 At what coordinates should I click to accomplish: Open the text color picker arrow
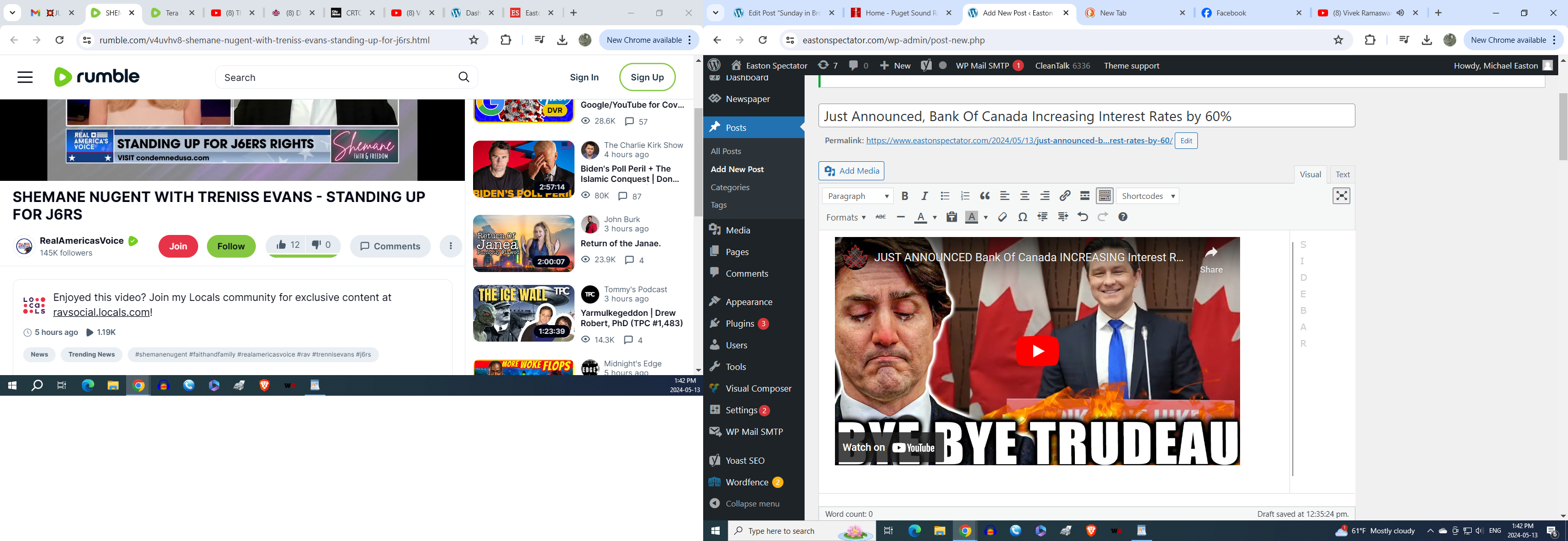[x=935, y=217]
